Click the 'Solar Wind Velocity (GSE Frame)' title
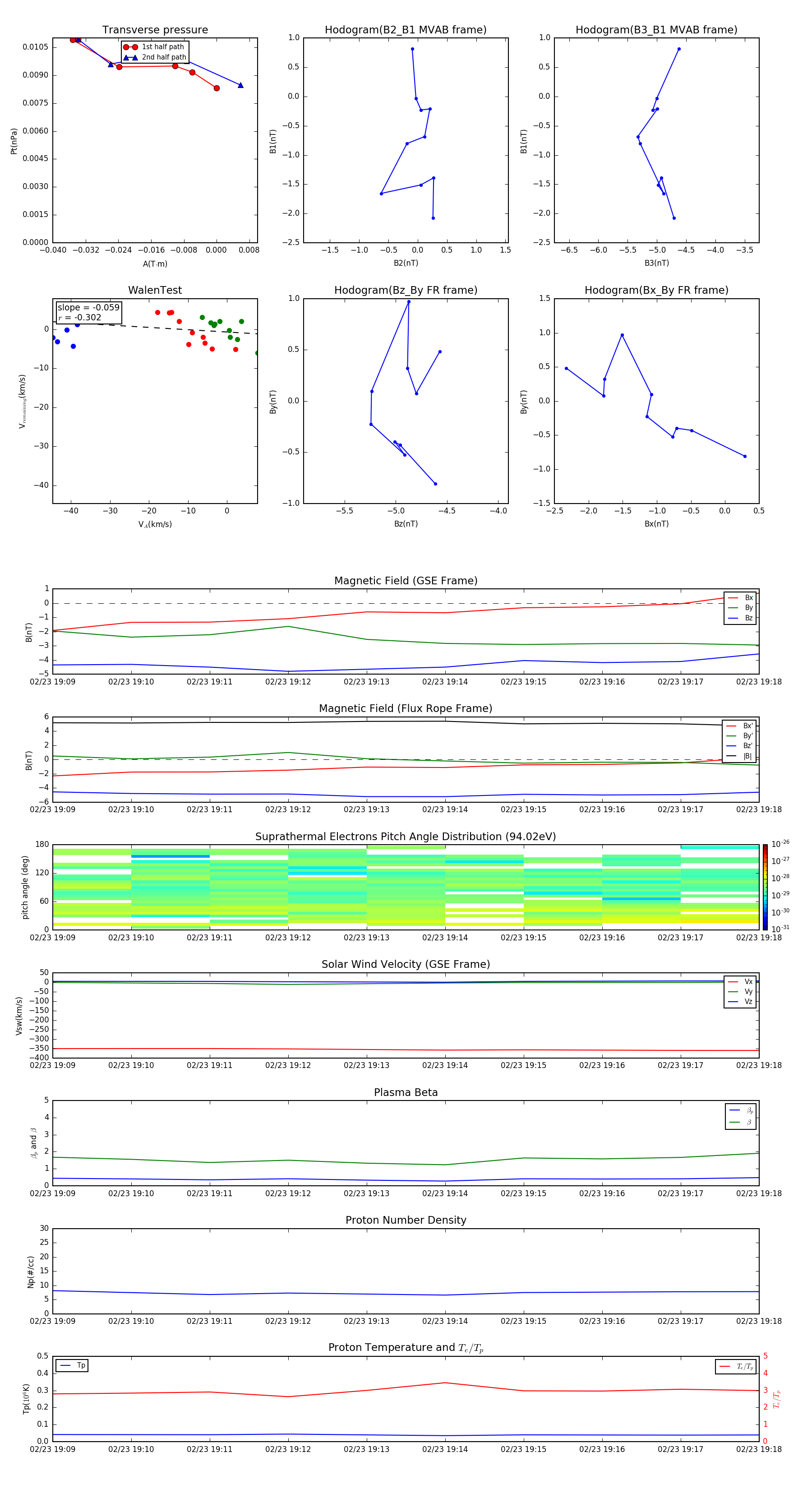Screen dimensions: 812x1489 click(406, 965)
